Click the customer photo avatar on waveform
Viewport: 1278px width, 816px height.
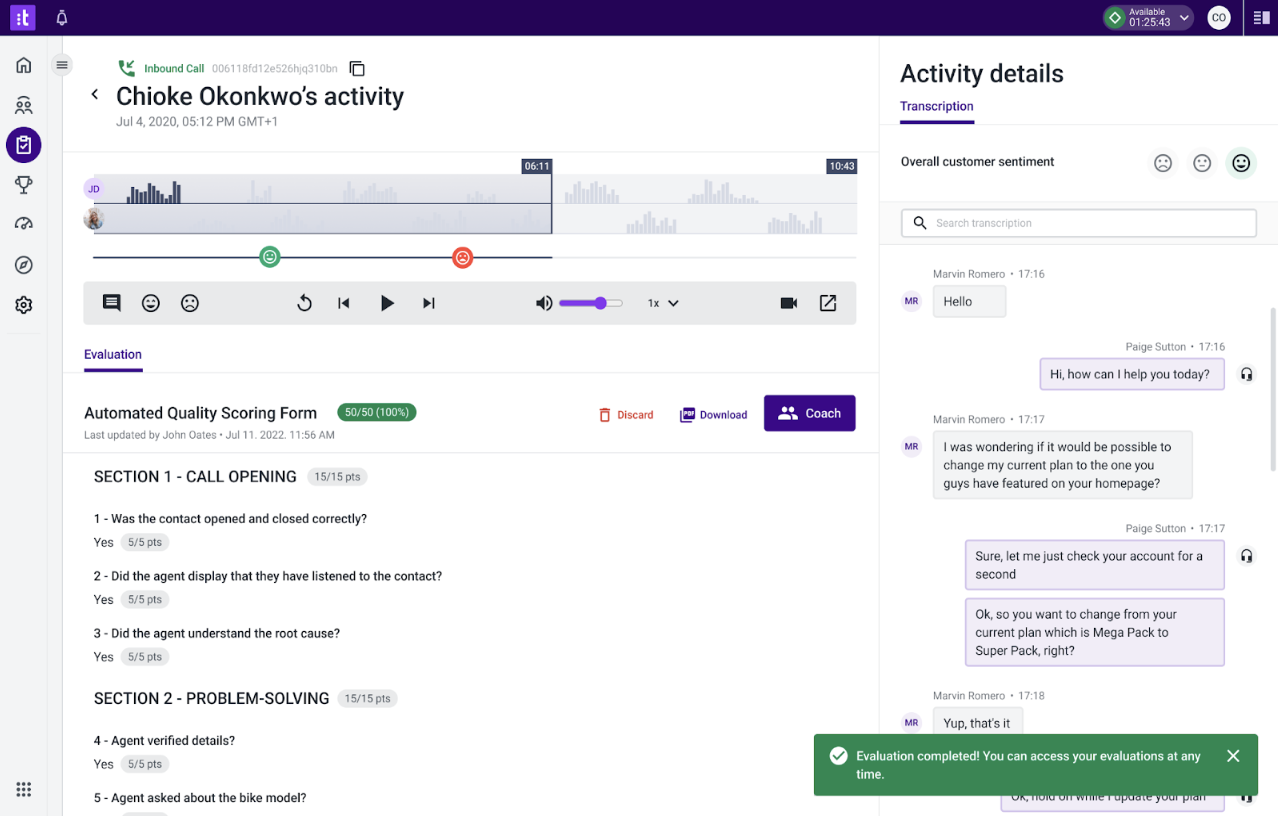94,219
